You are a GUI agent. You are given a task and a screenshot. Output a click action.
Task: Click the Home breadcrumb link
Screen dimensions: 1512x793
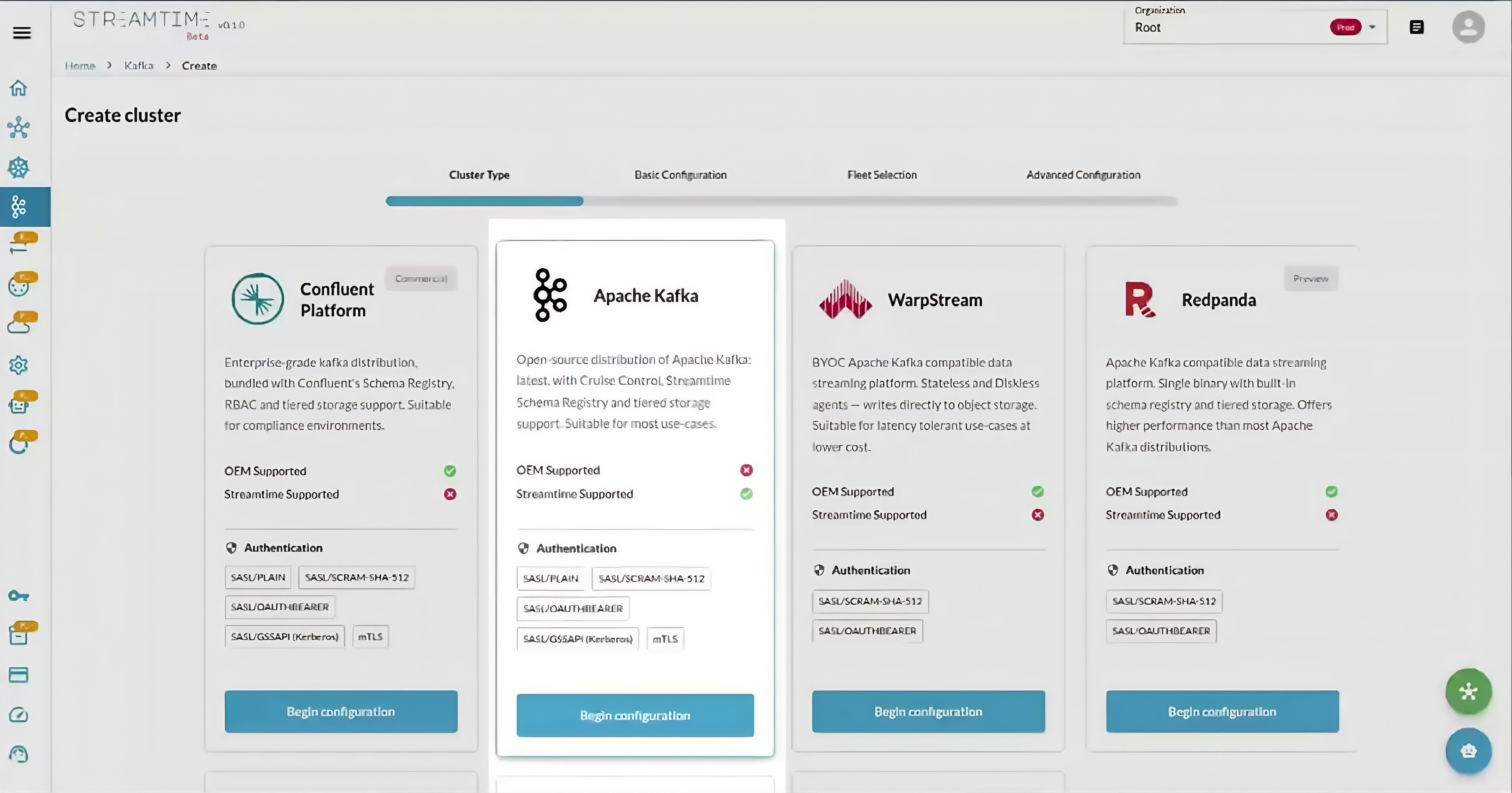click(x=80, y=66)
